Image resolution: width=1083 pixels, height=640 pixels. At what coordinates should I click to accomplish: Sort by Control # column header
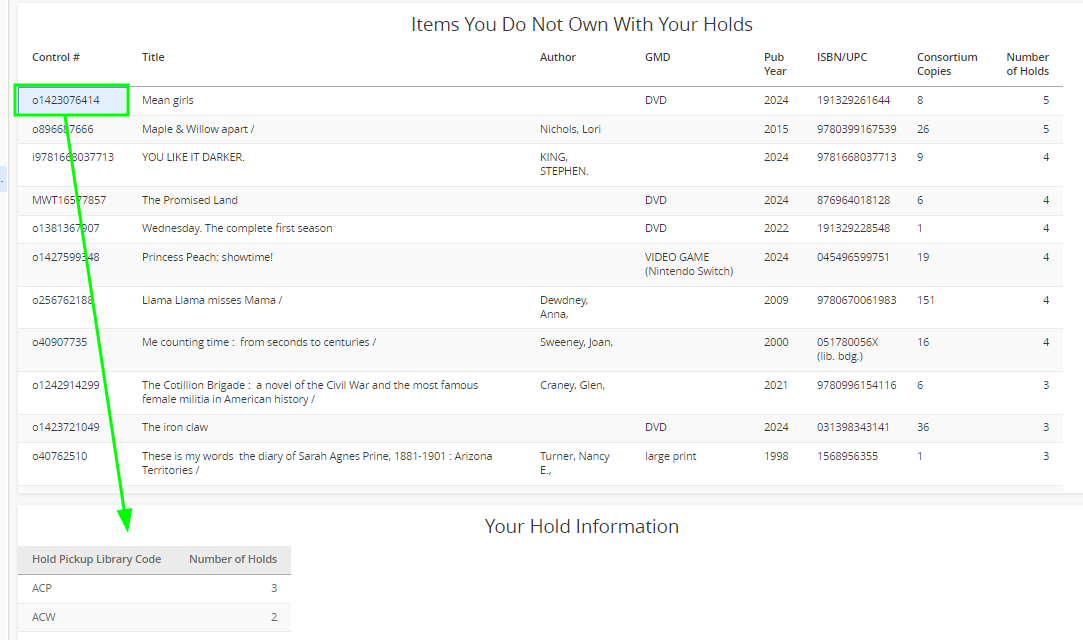click(x=56, y=57)
